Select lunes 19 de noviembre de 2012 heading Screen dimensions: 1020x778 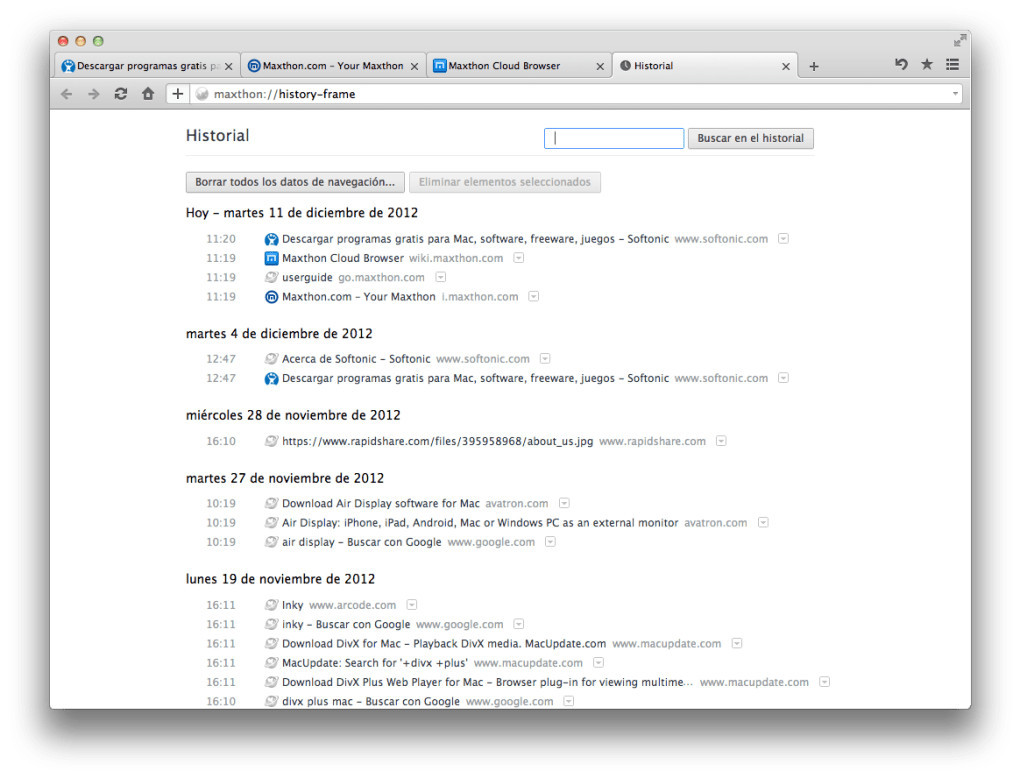280,579
